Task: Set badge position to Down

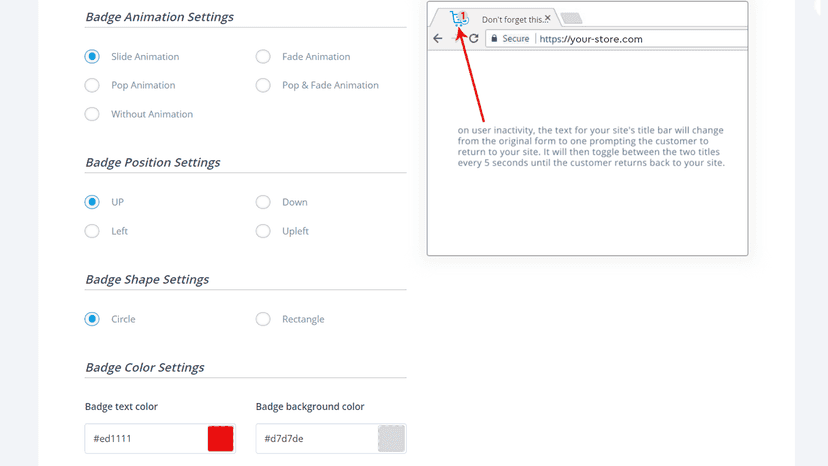Action: [263, 202]
